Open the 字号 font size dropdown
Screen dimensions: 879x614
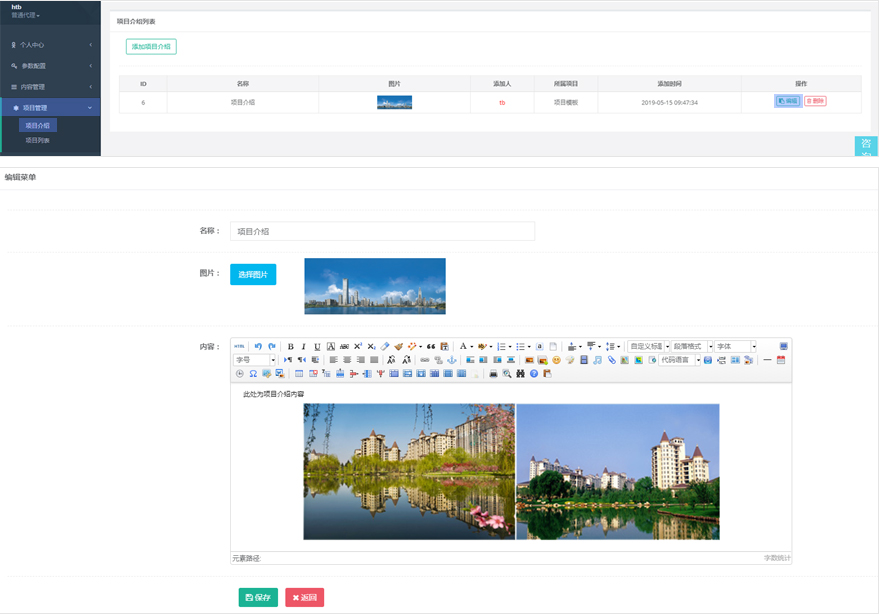click(255, 360)
